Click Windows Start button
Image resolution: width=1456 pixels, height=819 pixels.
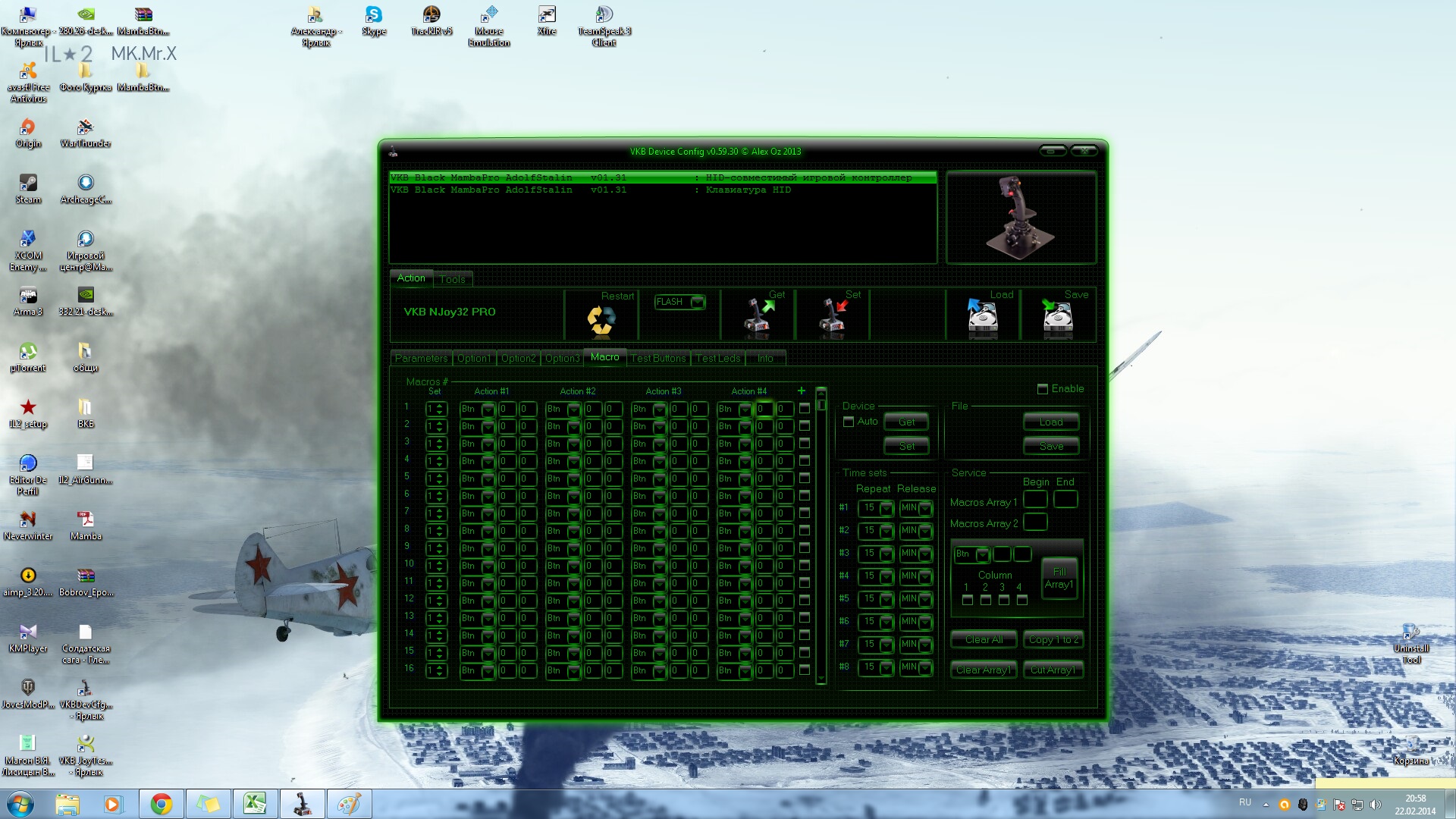pyautogui.click(x=20, y=804)
